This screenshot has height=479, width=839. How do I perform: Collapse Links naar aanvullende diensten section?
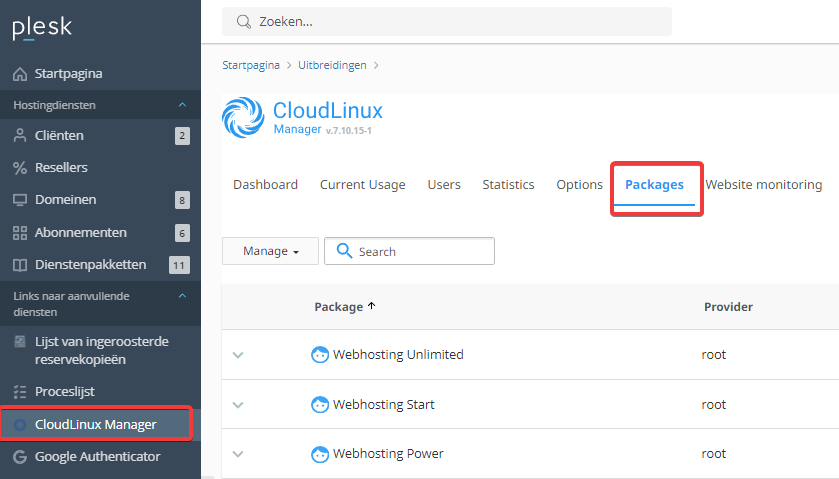(x=182, y=296)
